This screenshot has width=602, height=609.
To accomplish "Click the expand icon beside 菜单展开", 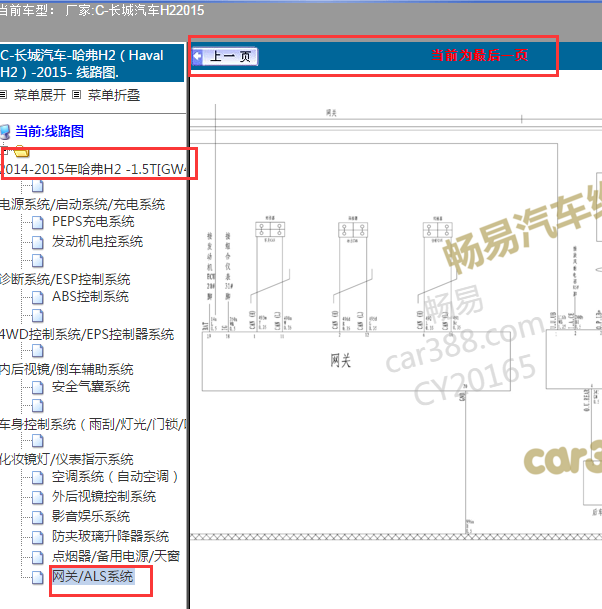I will (3, 94).
